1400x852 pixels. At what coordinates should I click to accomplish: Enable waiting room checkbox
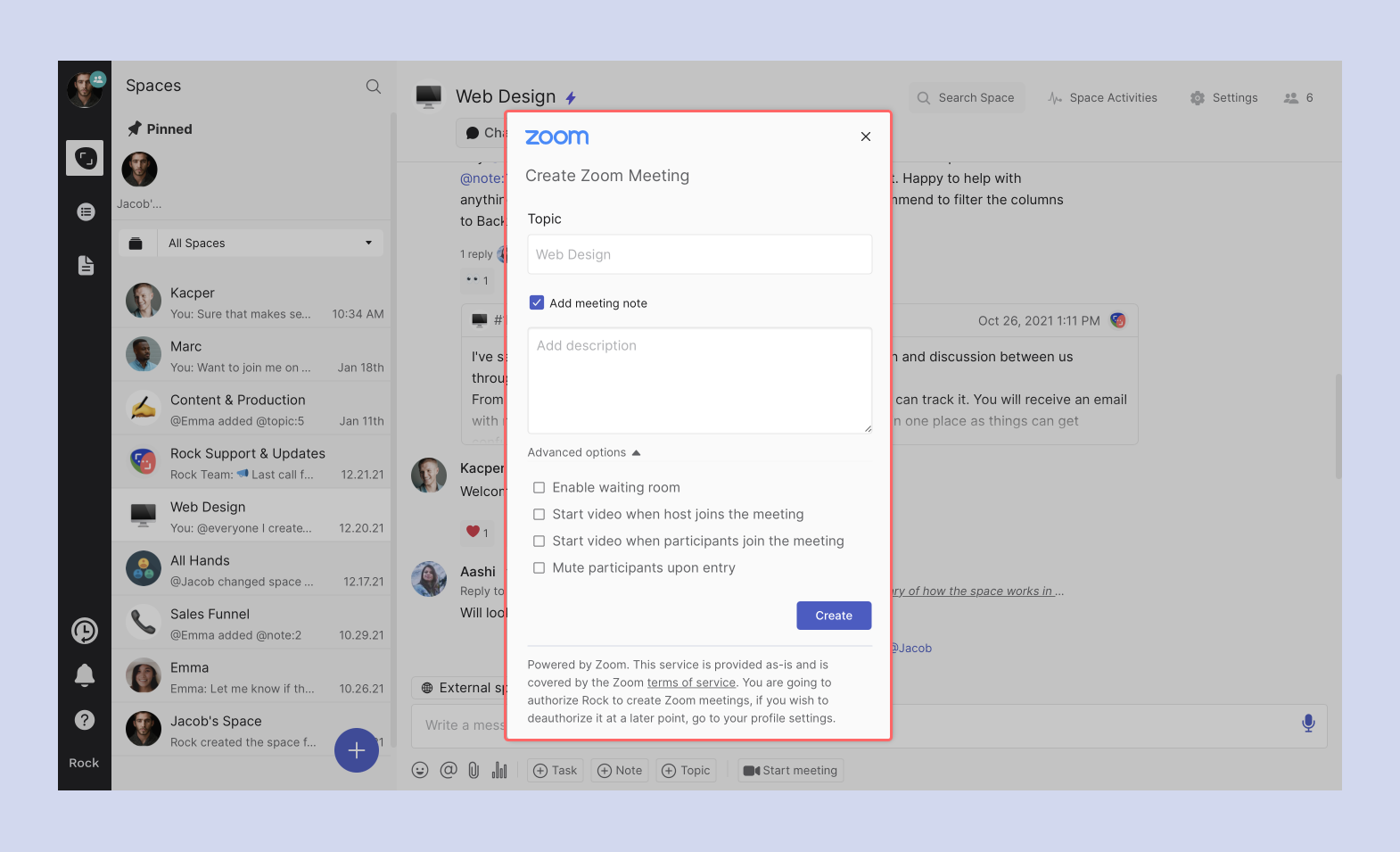click(539, 488)
